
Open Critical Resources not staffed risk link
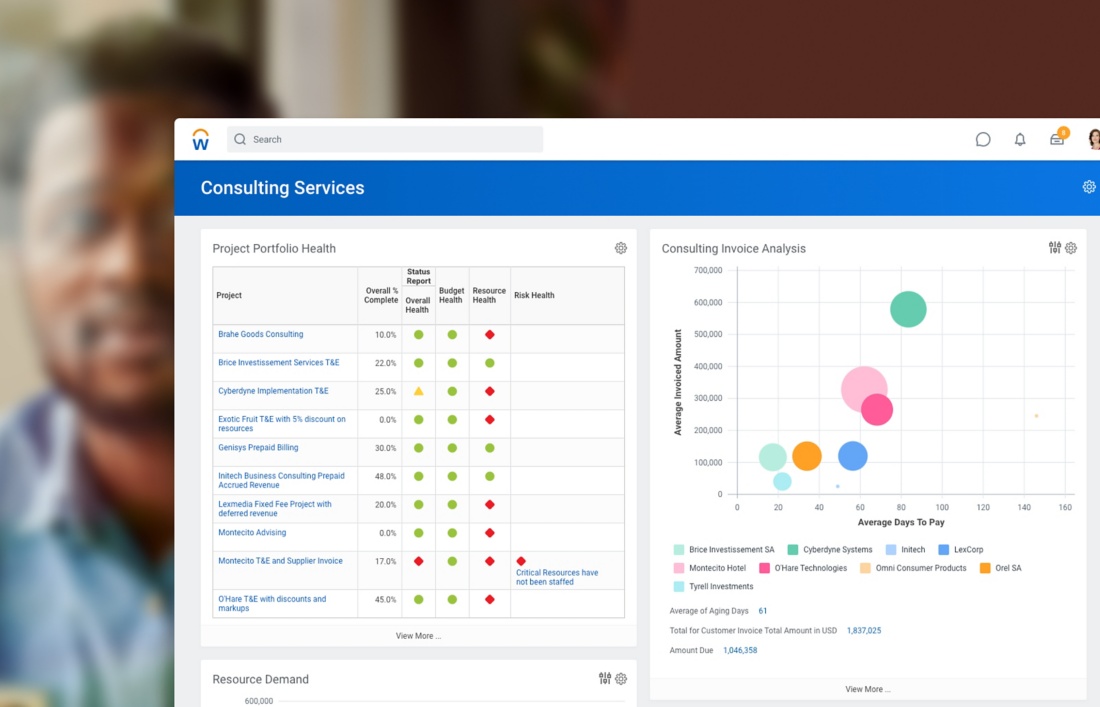click(x=556, y=577)
